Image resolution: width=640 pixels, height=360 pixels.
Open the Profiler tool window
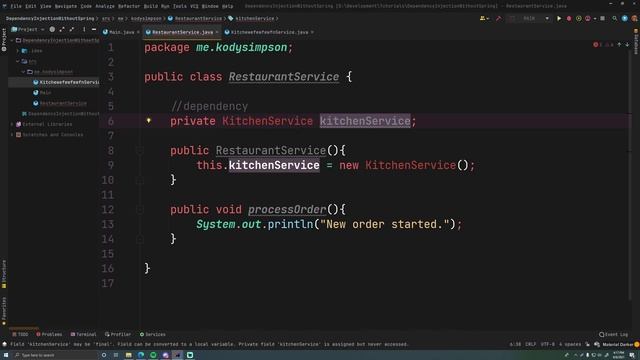pyautogui.click(x=118, y=335)
